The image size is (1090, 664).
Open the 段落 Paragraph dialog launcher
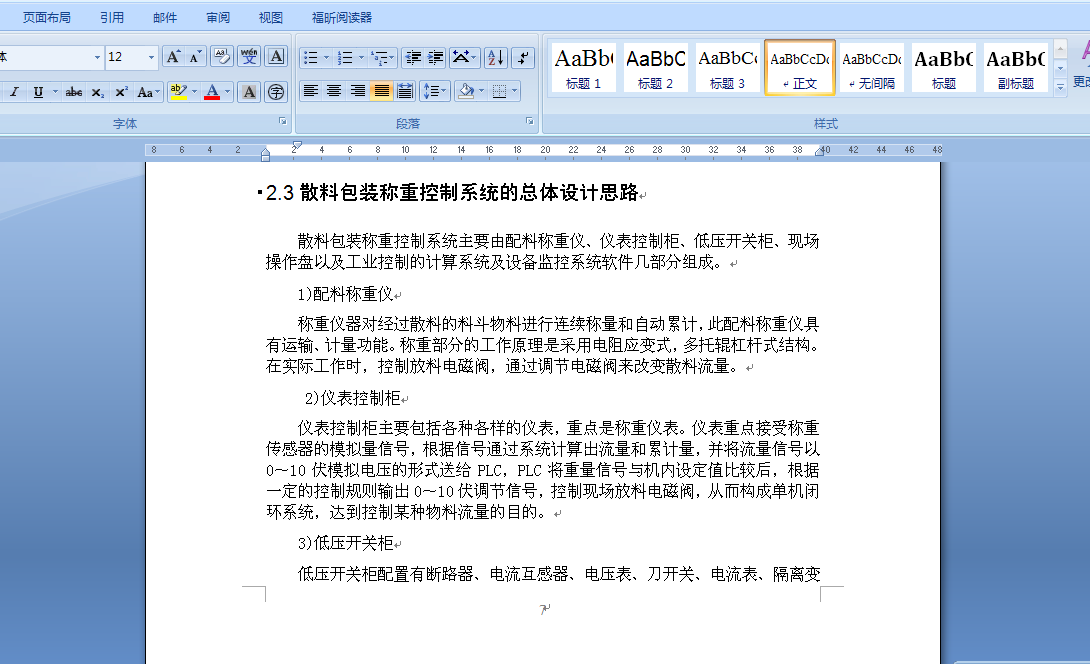(x=530, y=121)
